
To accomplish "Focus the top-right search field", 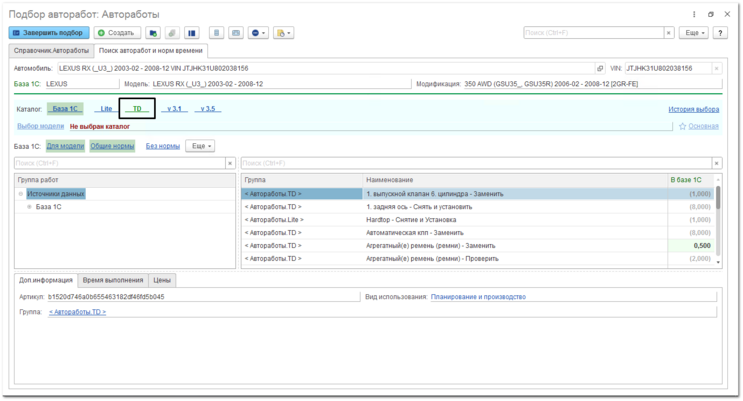I will click(593, 33).
